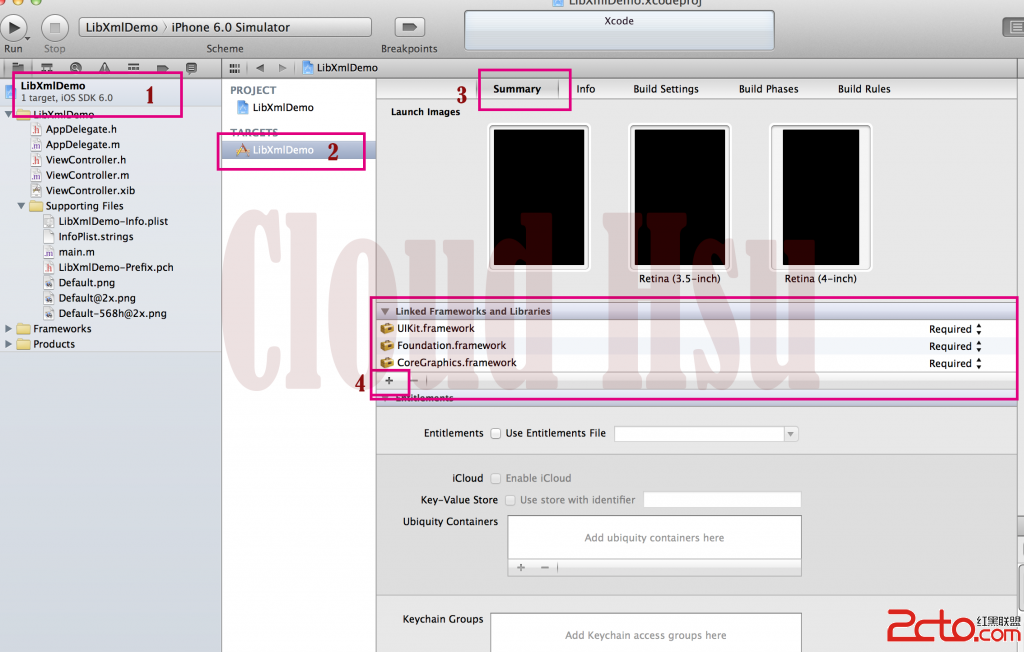Collapse the Supporting Files group

click(x=21, y=206)
